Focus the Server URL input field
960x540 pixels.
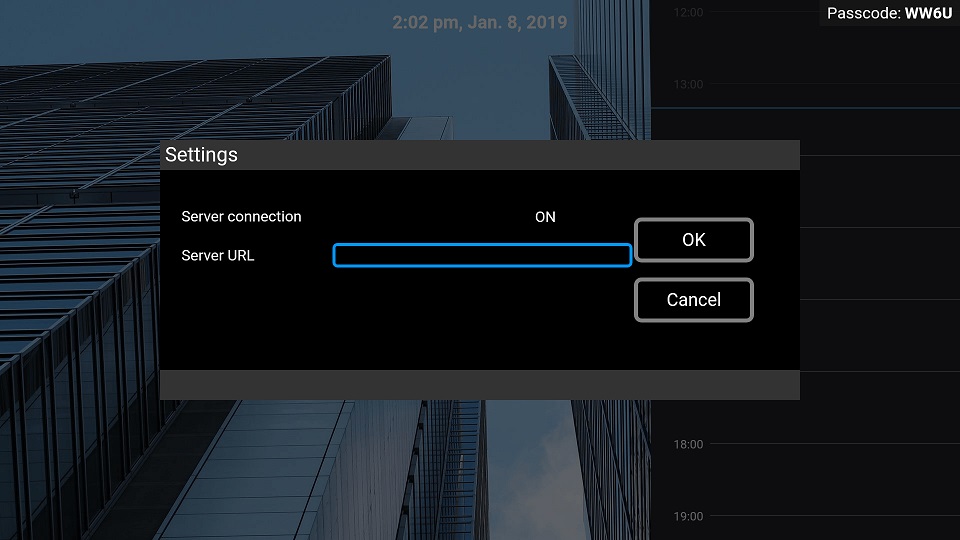482,255
